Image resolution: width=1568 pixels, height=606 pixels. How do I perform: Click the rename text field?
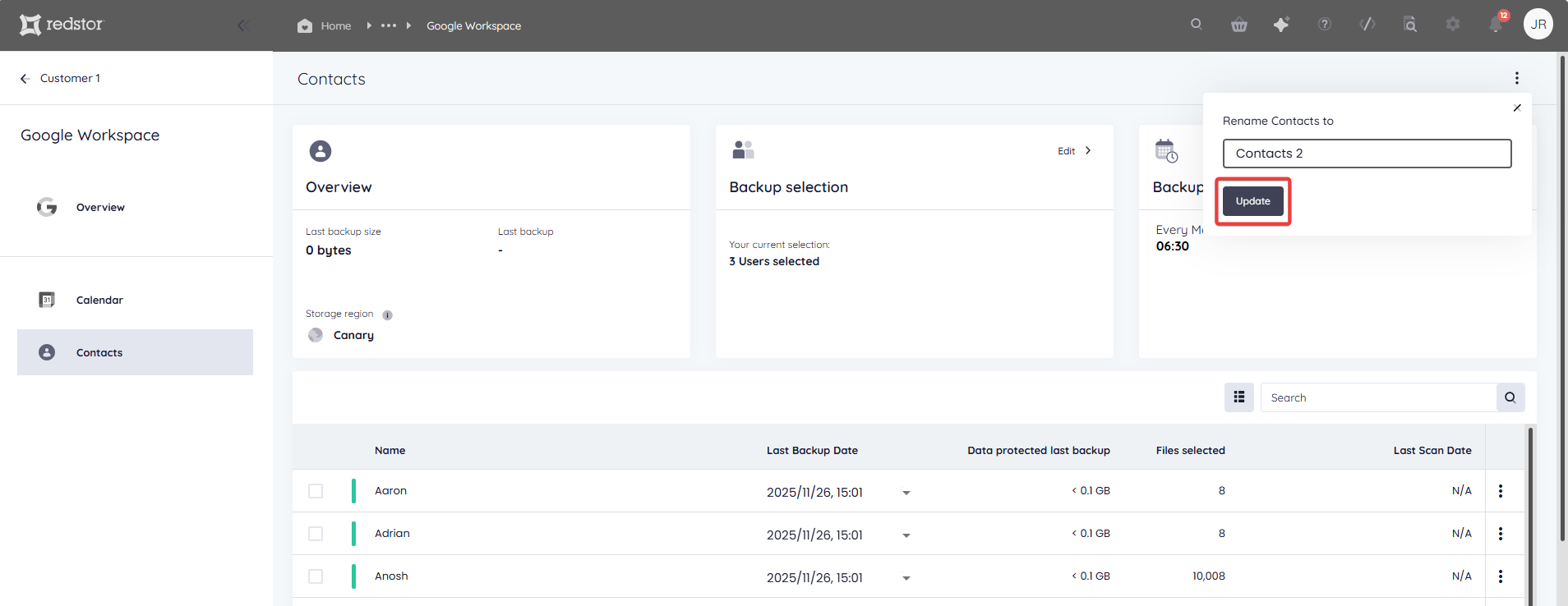[1367, 154]
